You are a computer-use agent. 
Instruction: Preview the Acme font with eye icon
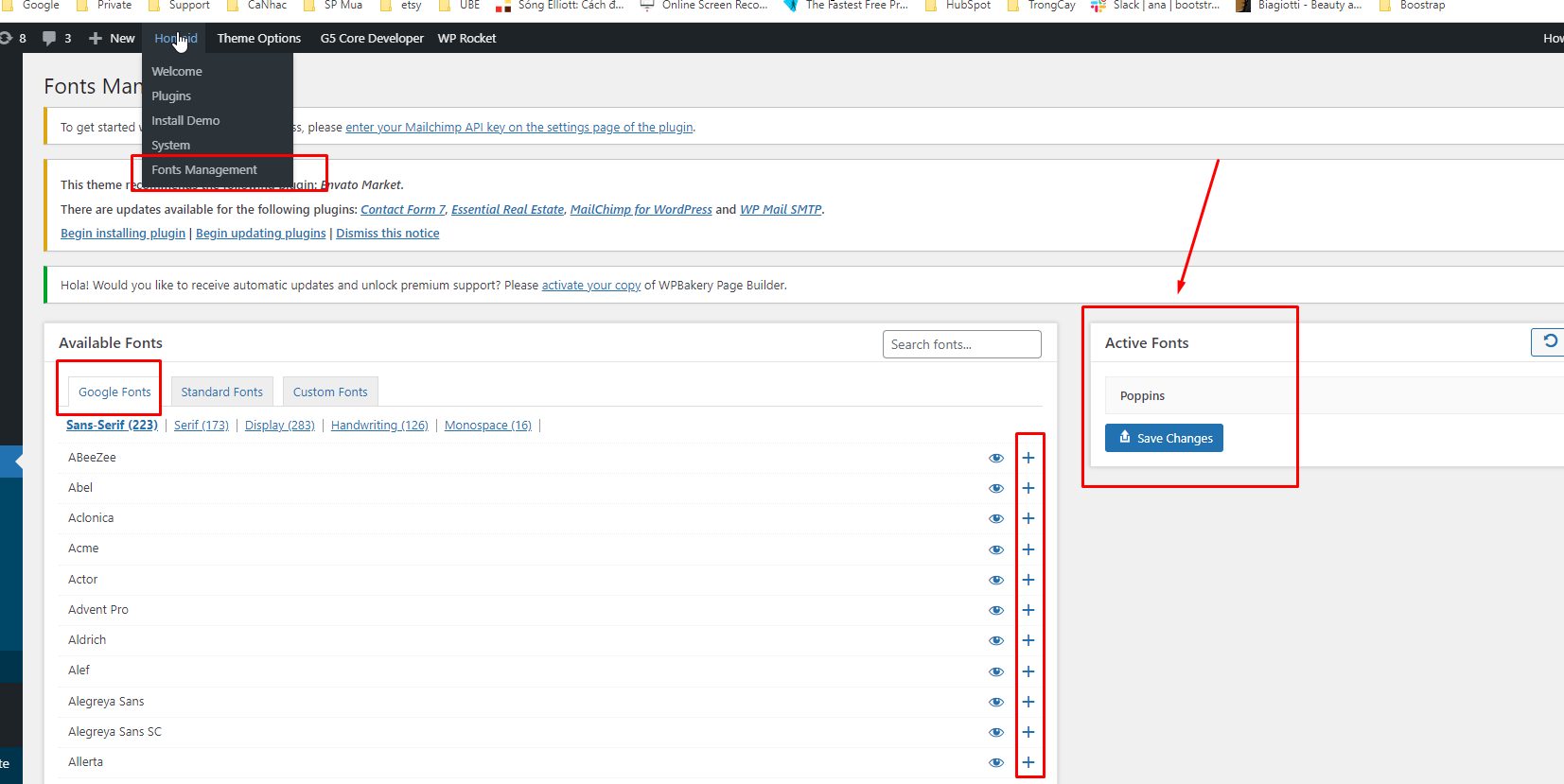[996, 549]
